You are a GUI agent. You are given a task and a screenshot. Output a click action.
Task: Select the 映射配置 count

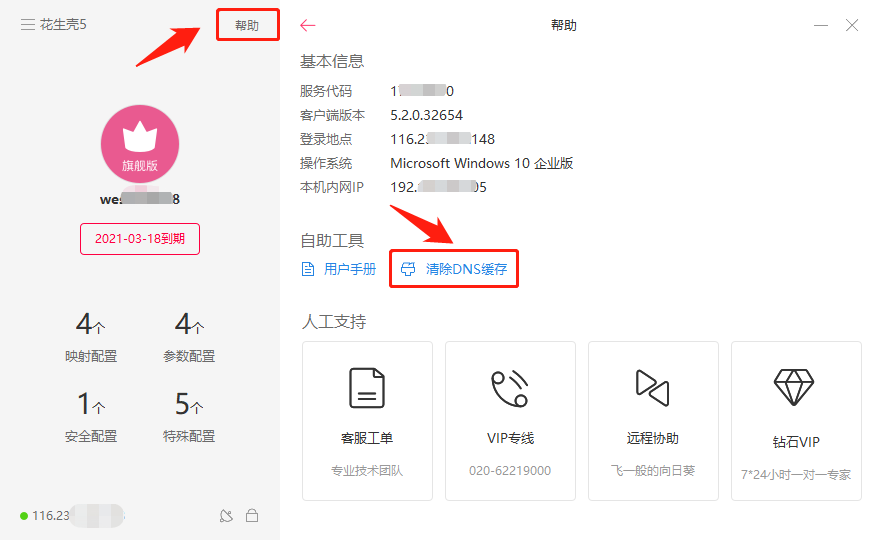pos(90,324)
